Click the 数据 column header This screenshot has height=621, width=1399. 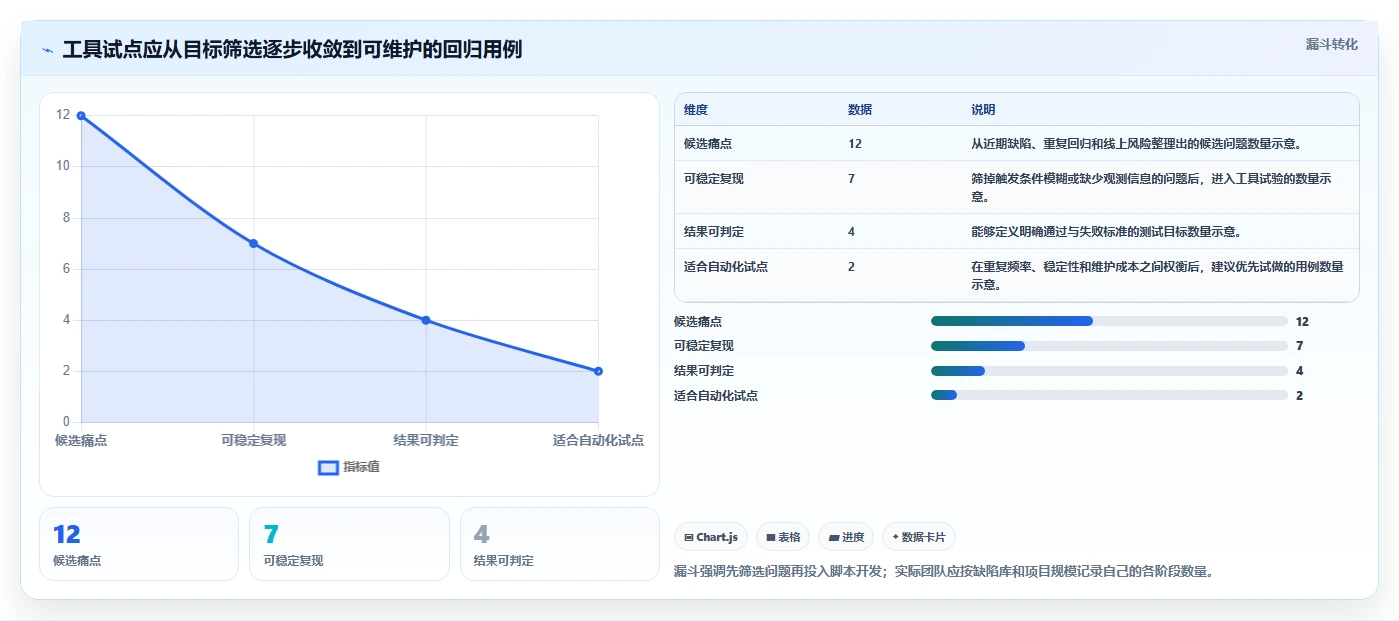tap(860, 110)
